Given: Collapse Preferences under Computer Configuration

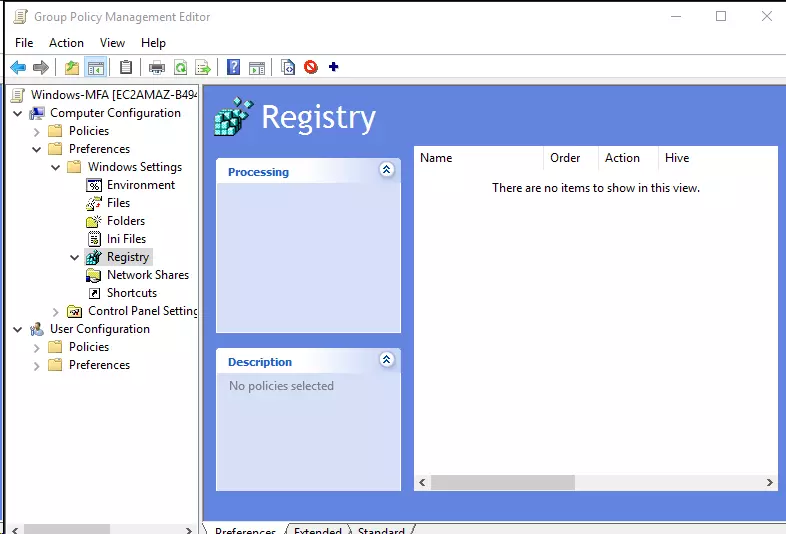Looking at the screenshot, I should pos(37,149).
